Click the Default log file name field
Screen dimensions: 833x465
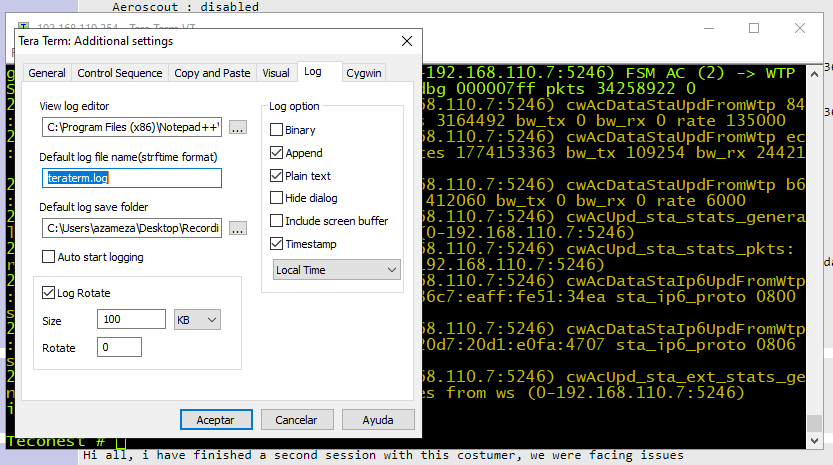[132, 178]
